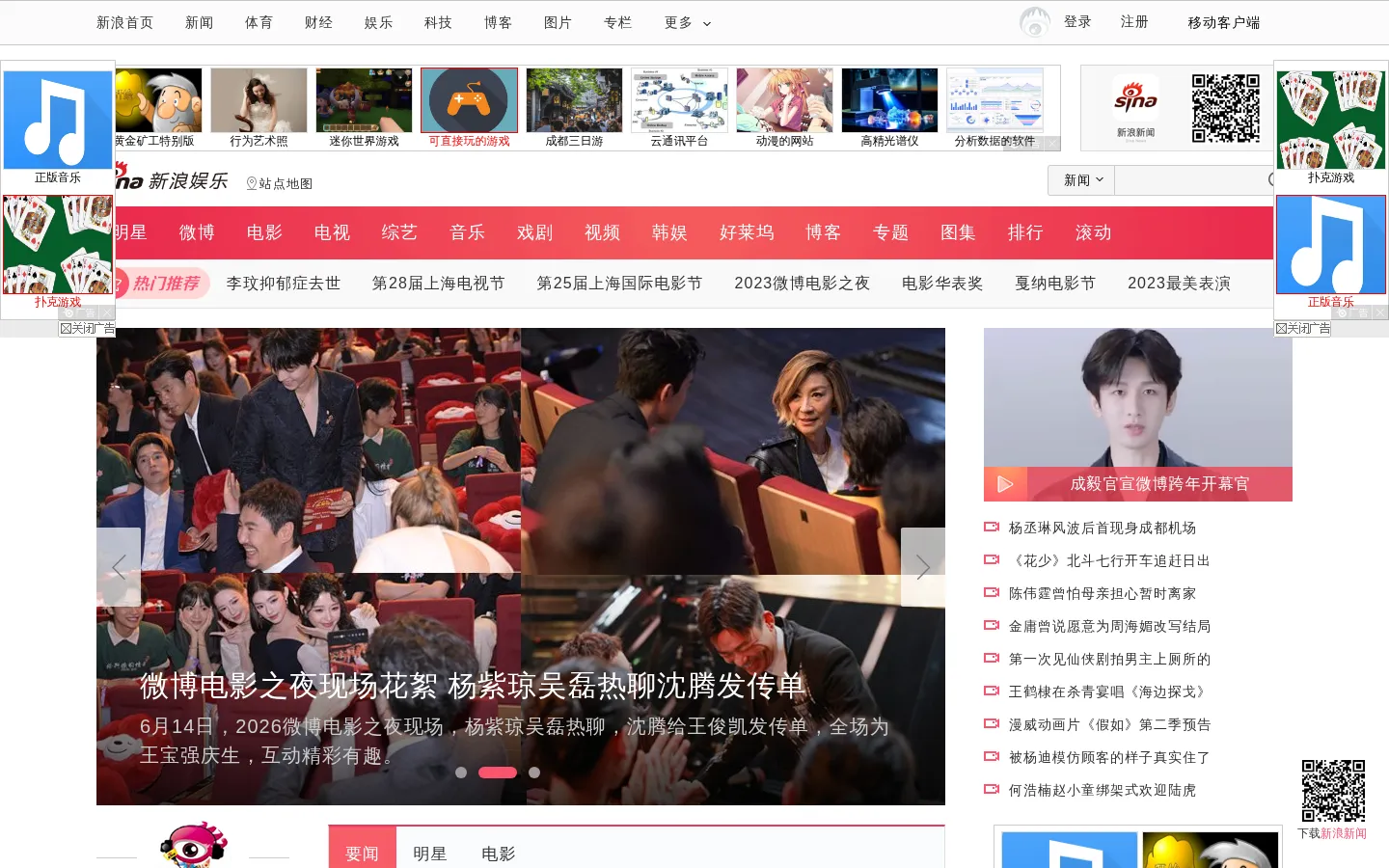Open the 正版音乐 music note ad in left sidebar
1389x868 pixels.
[58, 120]
